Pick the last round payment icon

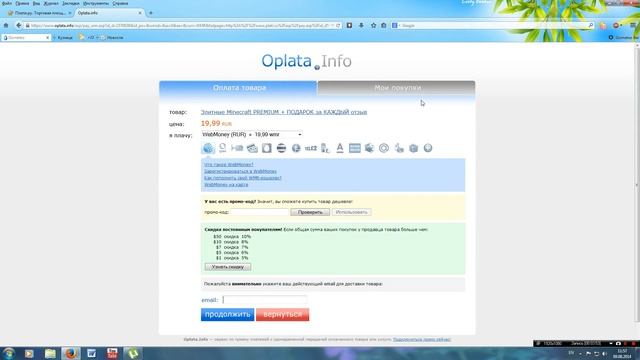(428, 148)
